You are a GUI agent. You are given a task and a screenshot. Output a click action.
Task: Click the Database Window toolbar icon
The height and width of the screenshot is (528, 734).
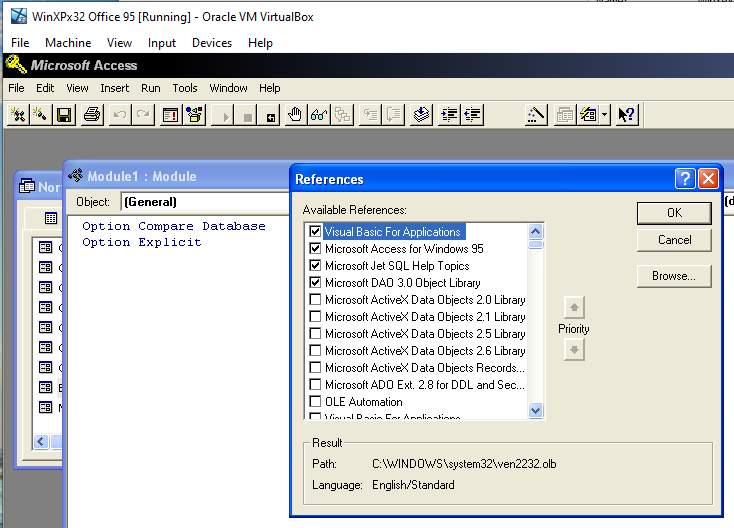pyautogui.click(x=565, y=115)
